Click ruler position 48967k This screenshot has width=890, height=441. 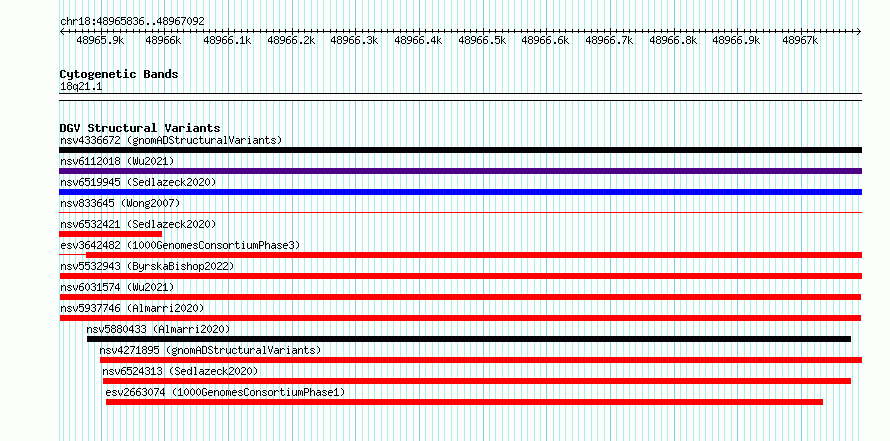(x=800, y=40)
